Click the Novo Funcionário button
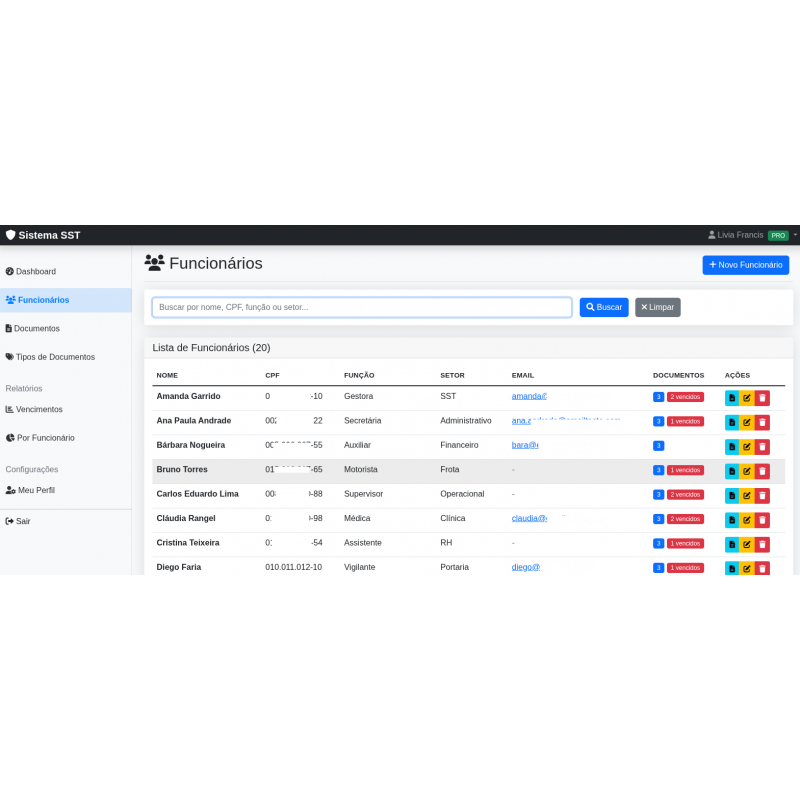Viewport: 800px width, 800px height. pyautogui.click(x=745, y=265)
